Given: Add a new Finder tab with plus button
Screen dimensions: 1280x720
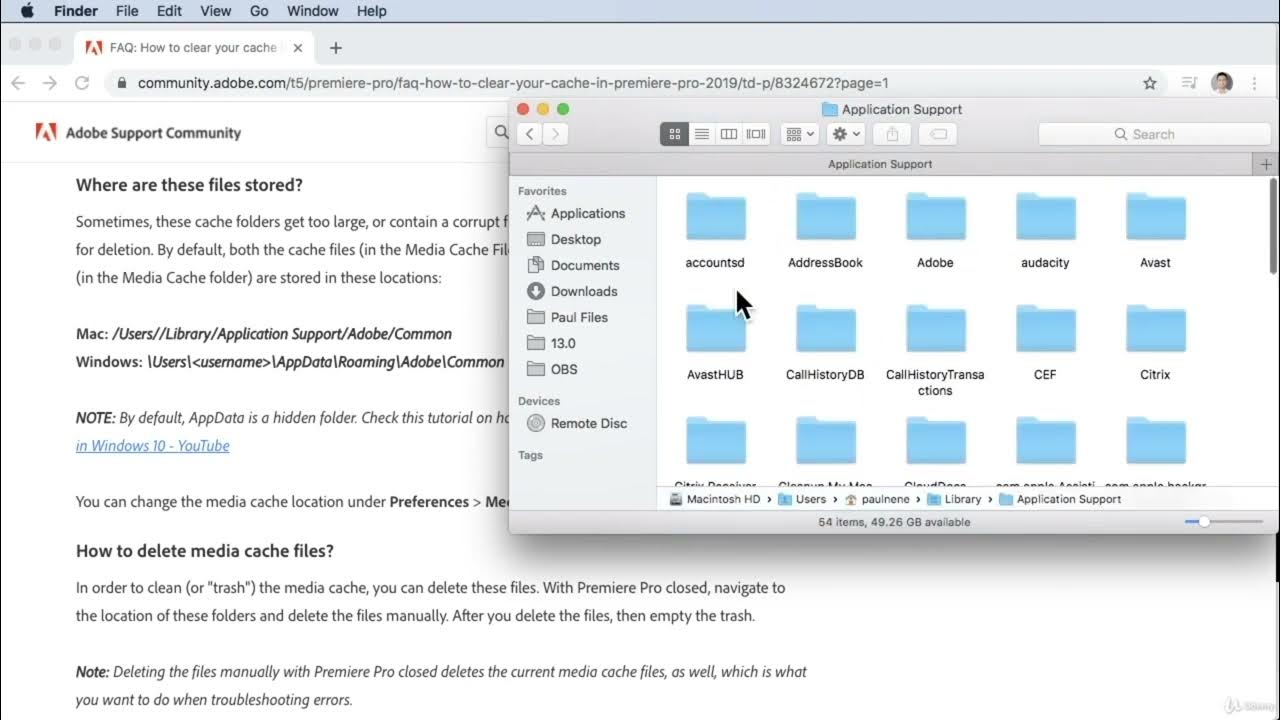Looking at the screenshot, I should pyautogui.click(x=1266, y=164).
